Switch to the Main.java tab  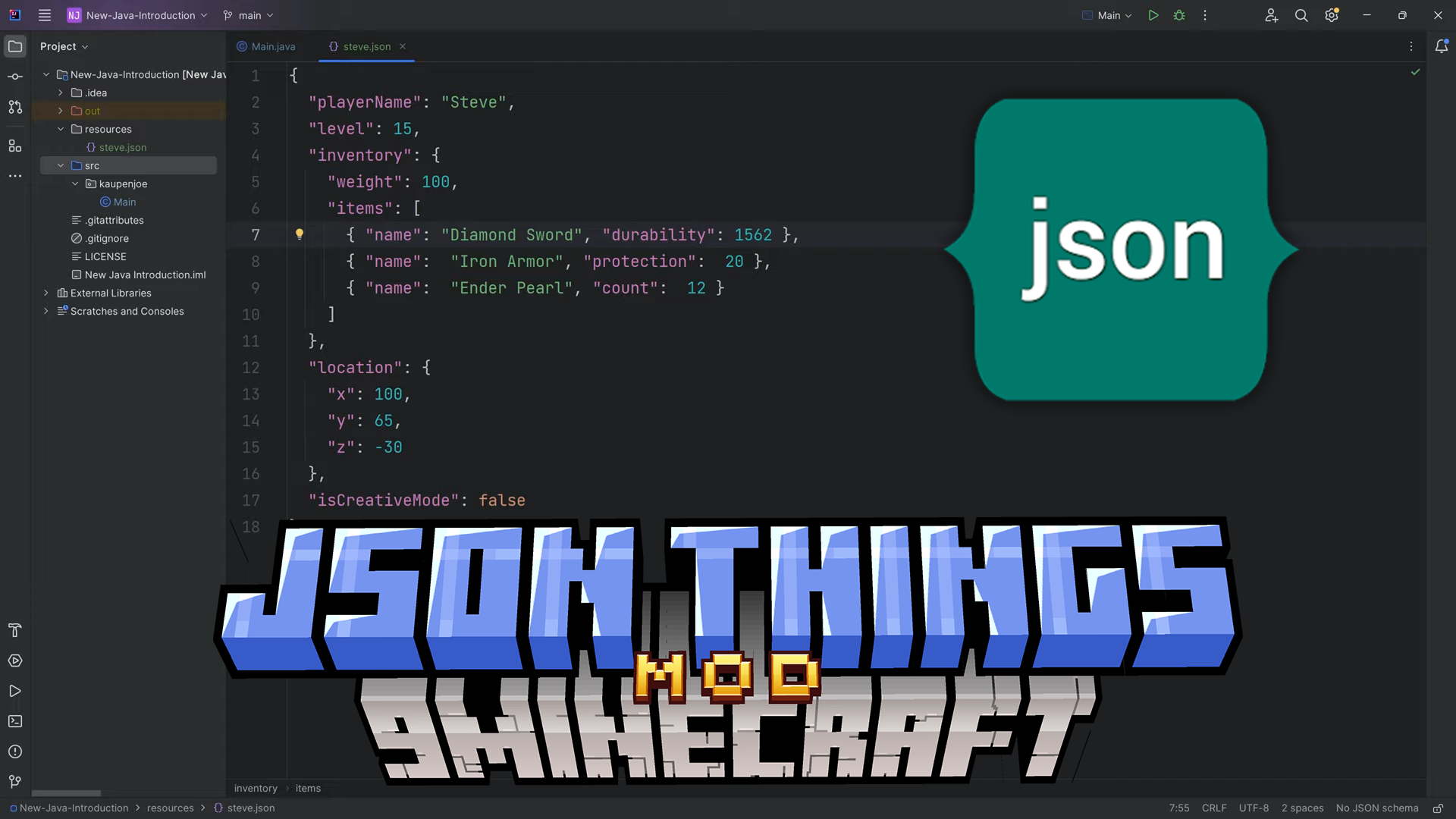point(266,46)
